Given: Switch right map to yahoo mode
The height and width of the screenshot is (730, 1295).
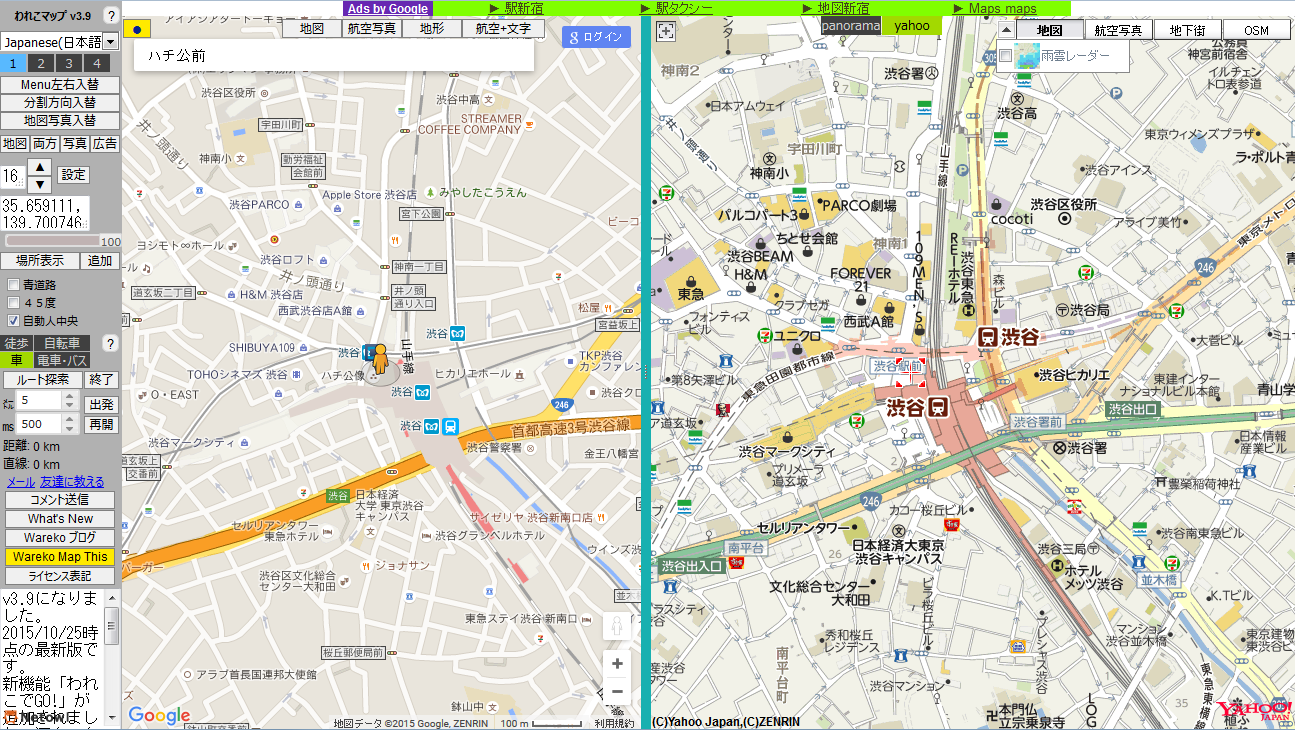Looking at the screenshot, I should click(911, 26).
